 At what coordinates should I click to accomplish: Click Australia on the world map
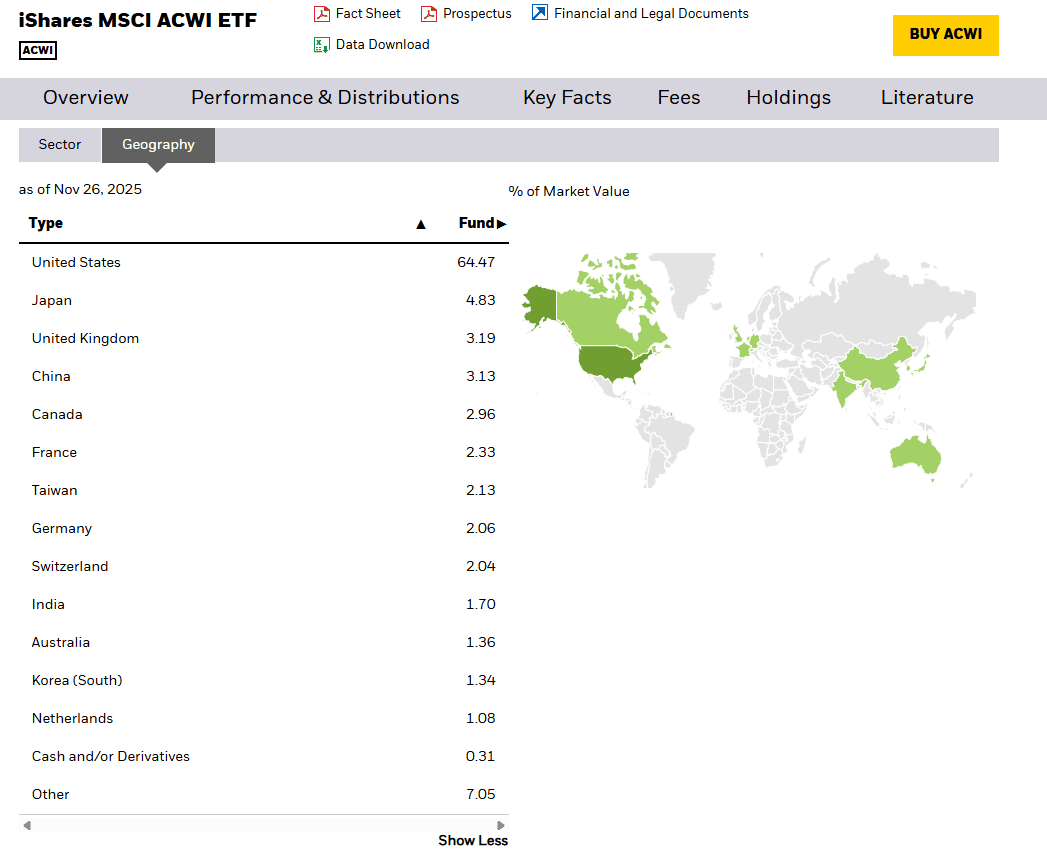(915, 452)
